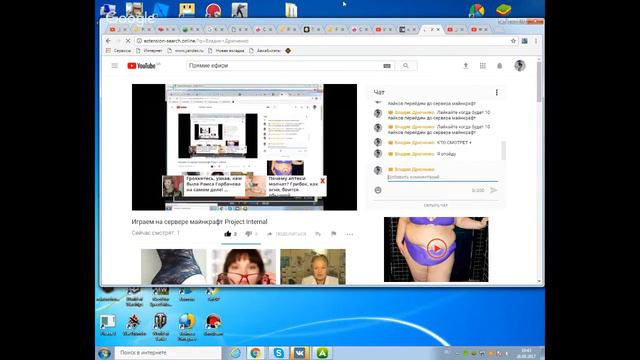Open the chat three-dot options menu
The image size is (640, 360).
496,93
